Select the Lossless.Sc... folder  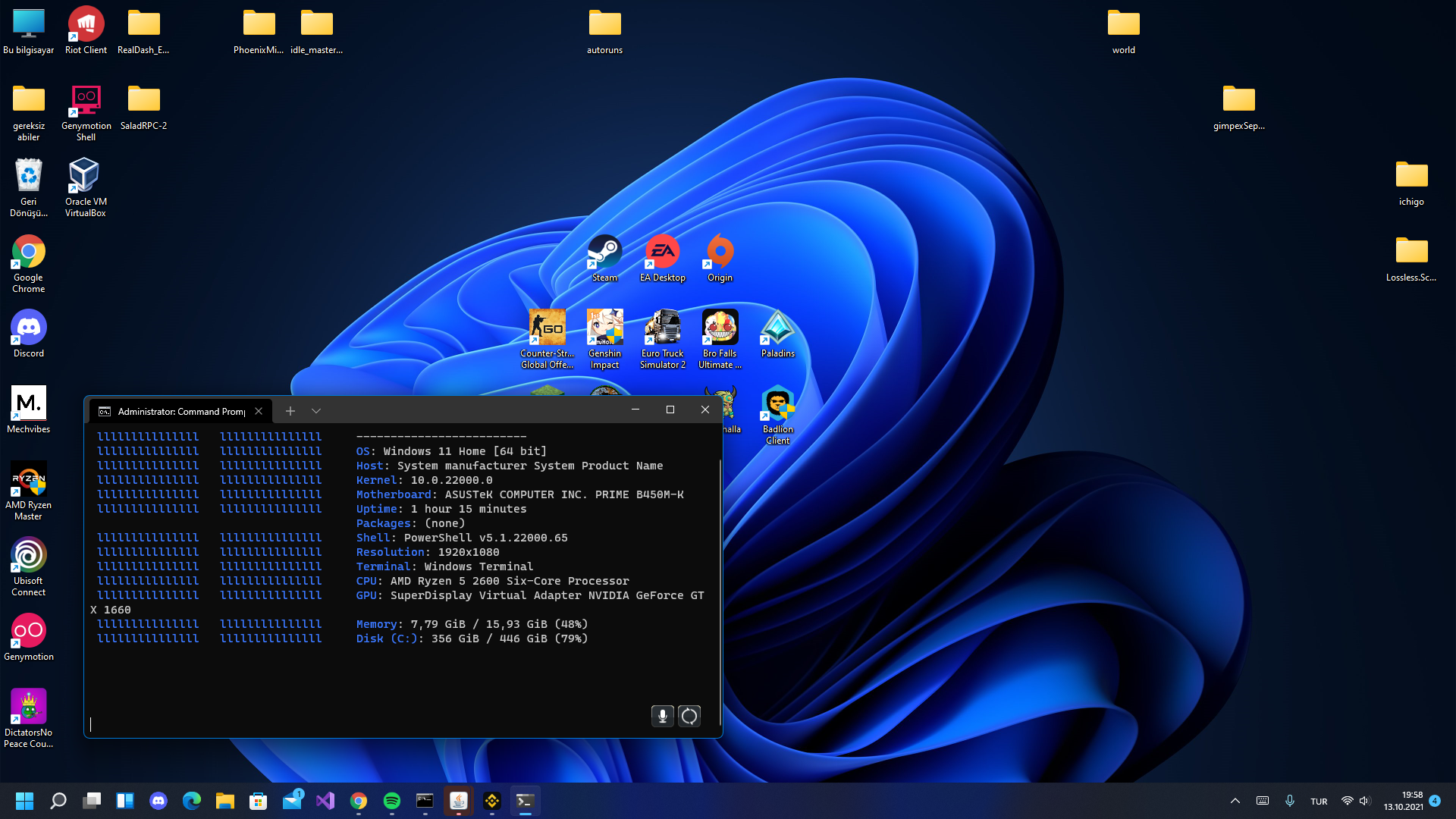1411,258
